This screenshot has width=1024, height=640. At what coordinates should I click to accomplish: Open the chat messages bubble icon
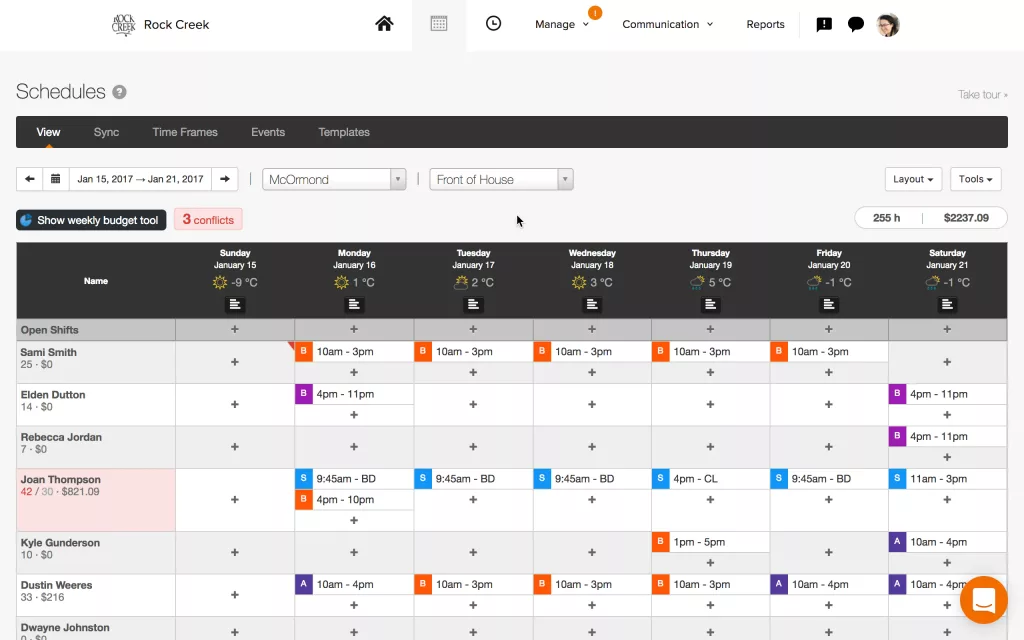(x=856, y=25)
